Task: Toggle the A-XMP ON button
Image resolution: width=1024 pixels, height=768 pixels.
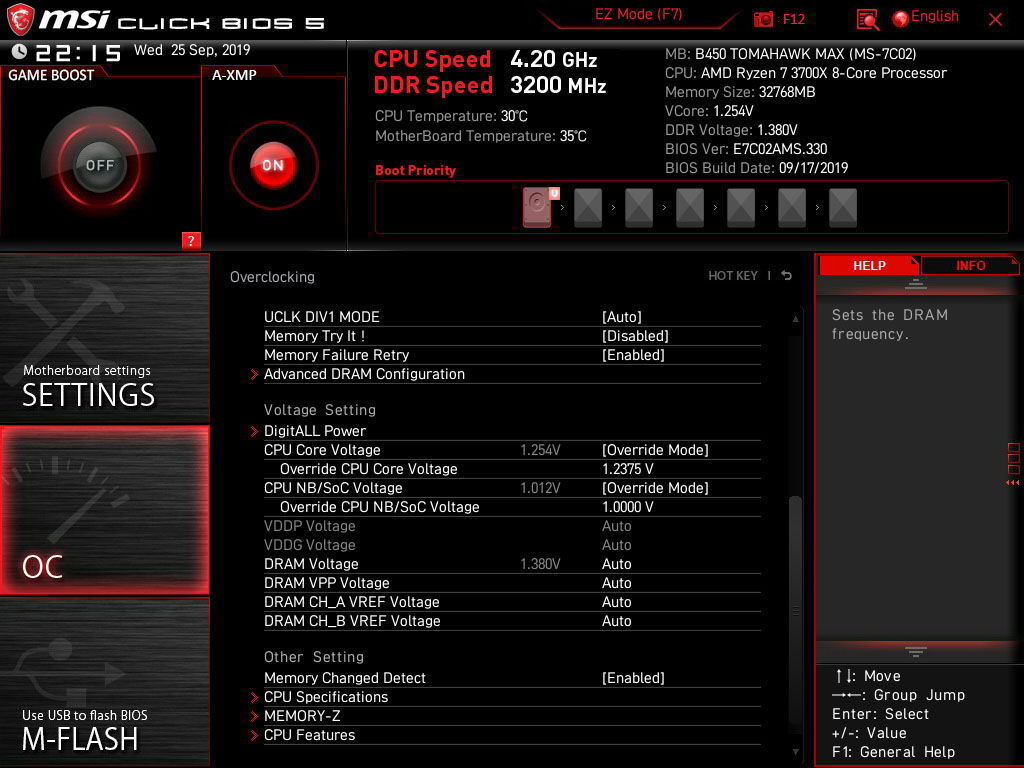Action: pyautogui.click(x=274, y=165)
